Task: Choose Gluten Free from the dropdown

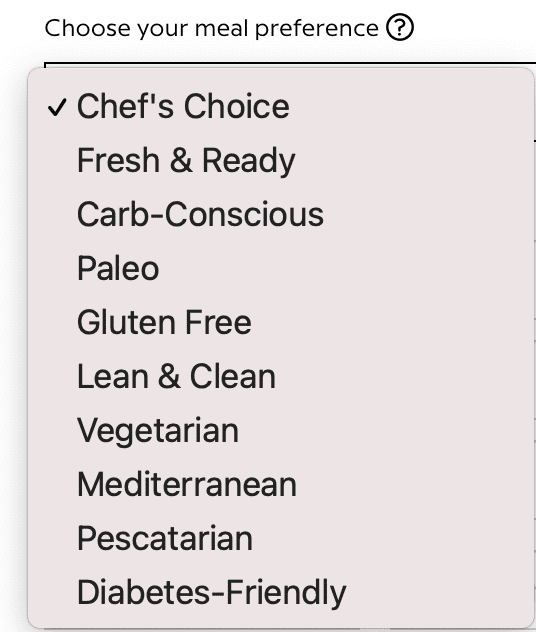Action: click(x=281, y=322)
